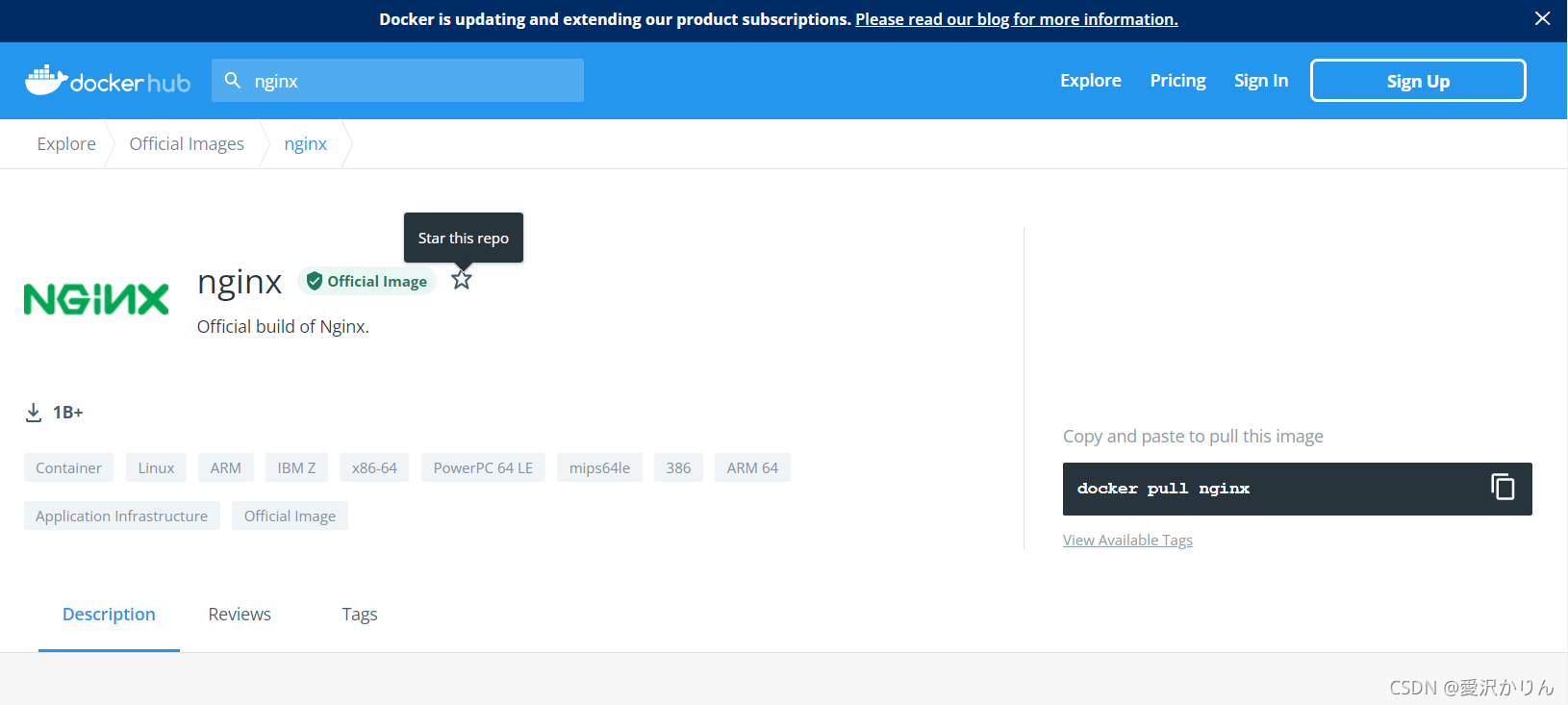The image size is (1568, 705).
Task: Open View Available Tags link
Action: (x=1127, y=541)
